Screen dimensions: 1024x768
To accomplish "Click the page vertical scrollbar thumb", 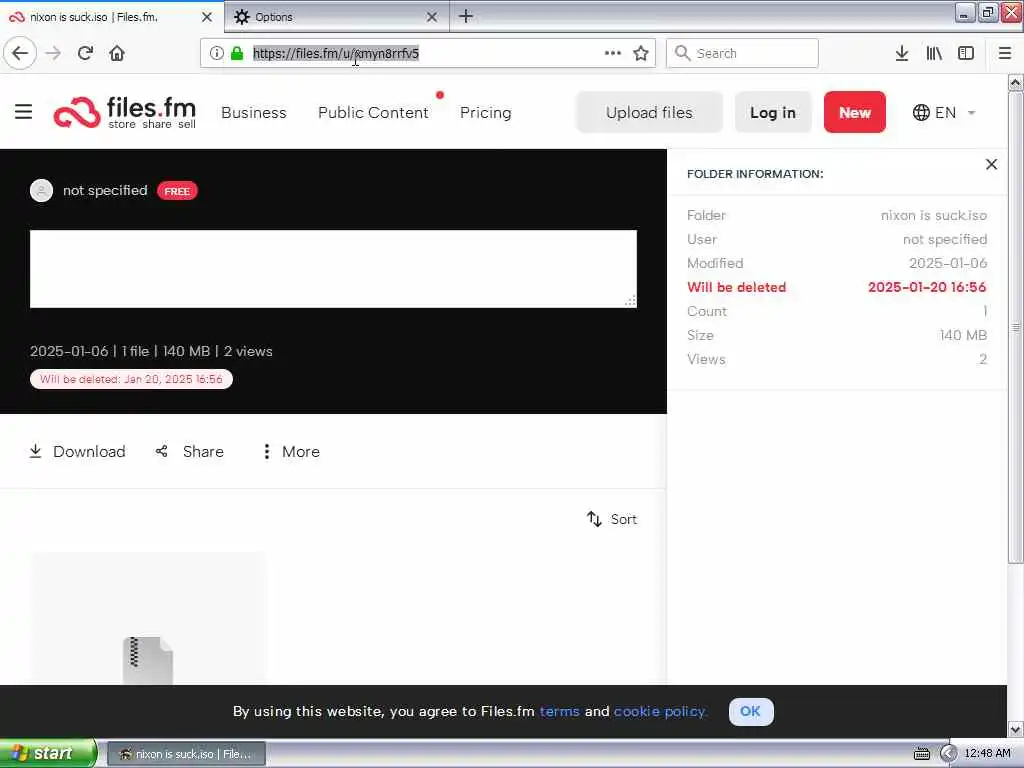I will click(1016, 327).
